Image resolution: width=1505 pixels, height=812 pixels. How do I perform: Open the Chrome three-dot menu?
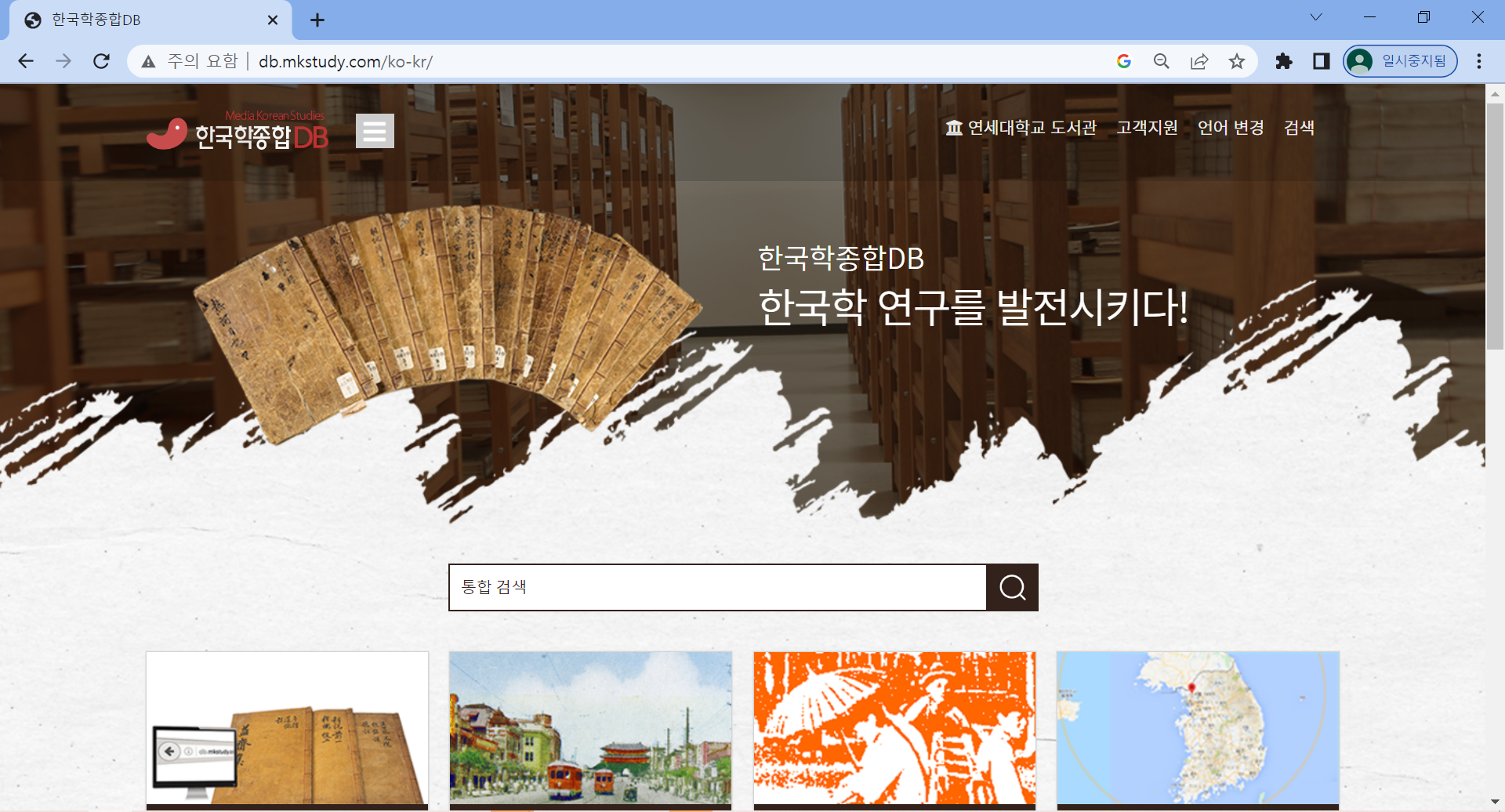pyautogui.click(x=1479, y=61)
